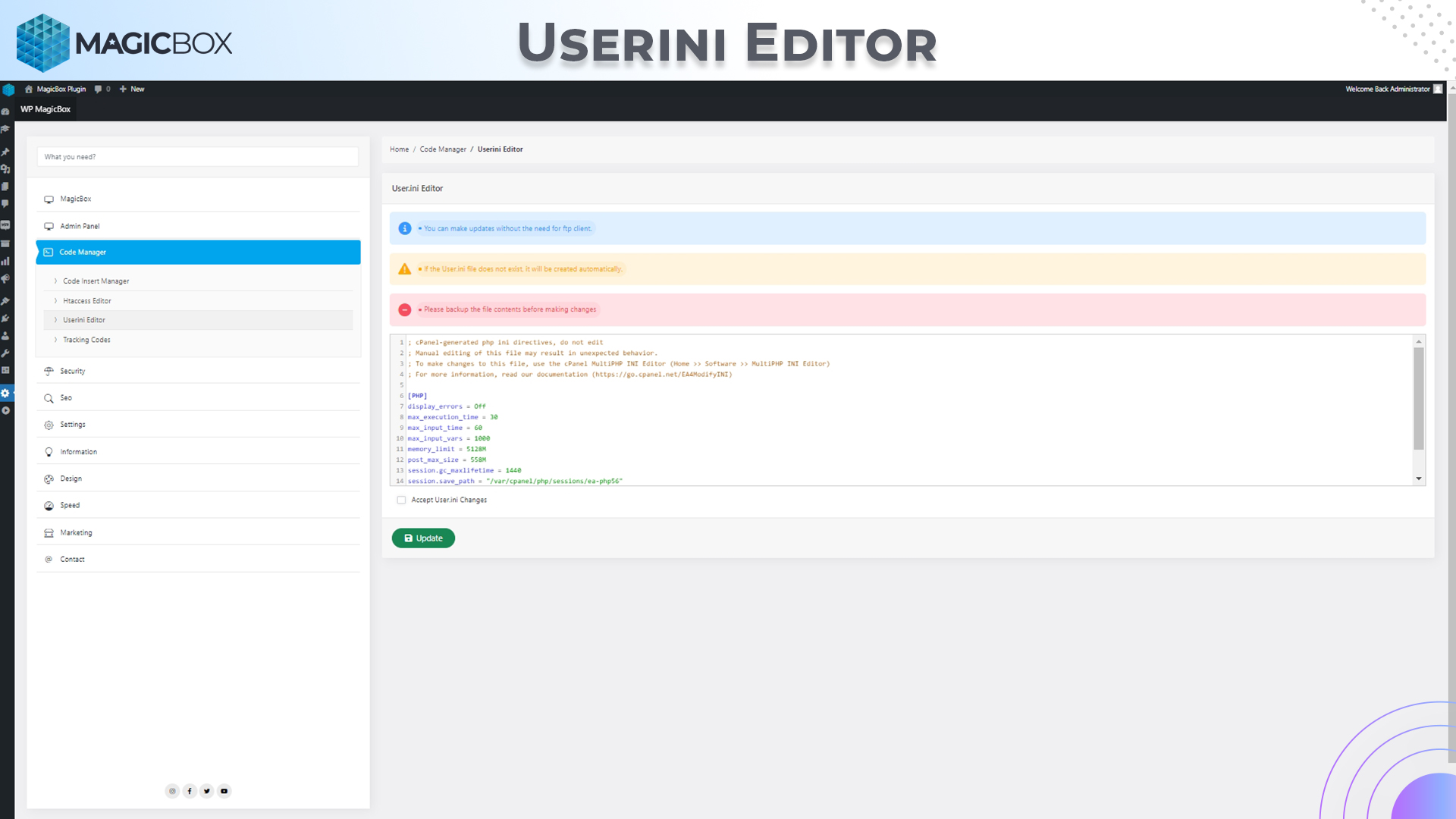
Task: Open the comments bubble icon in admin bar
Action: point(98,89)
